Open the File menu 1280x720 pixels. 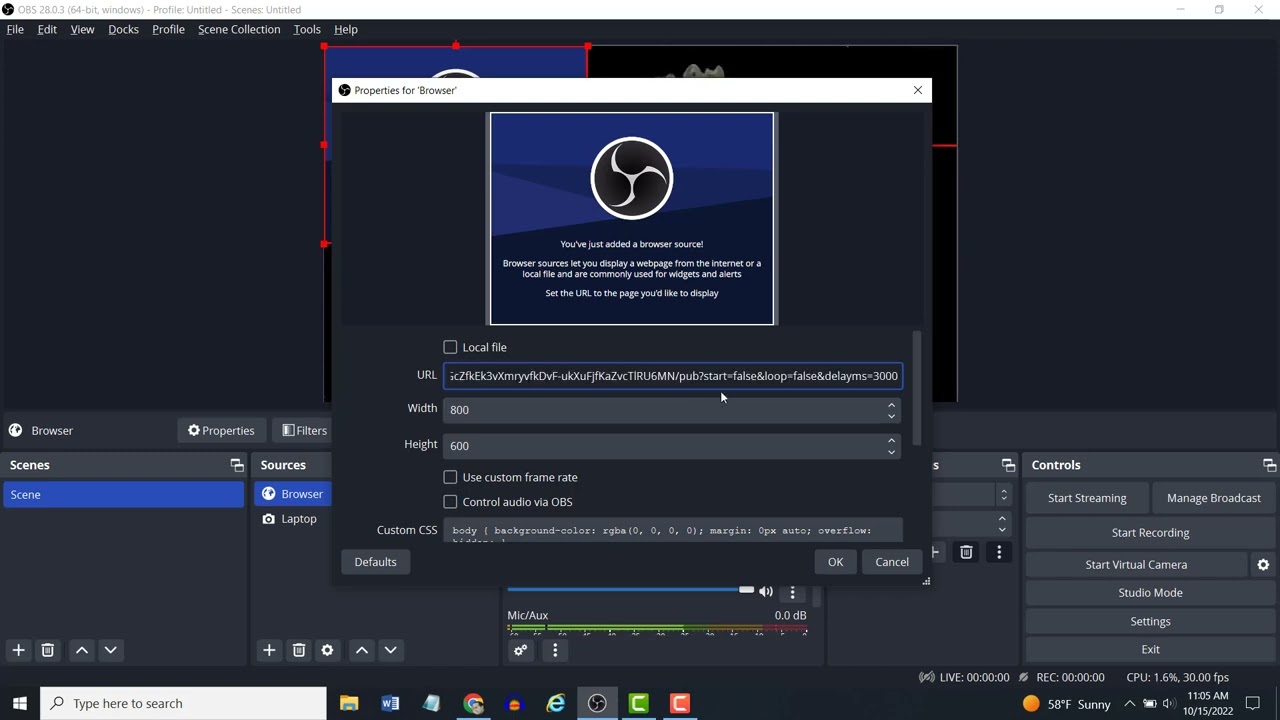pyautogui.click(x=15, y=29)
